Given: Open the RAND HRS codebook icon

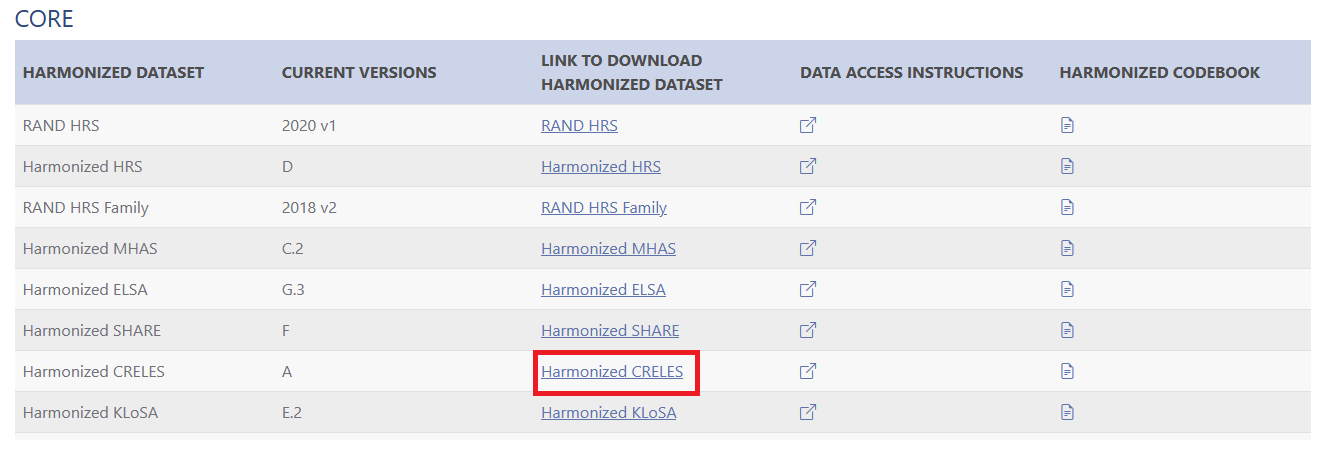Looking at the screenshot, I should click(1067, 126).
